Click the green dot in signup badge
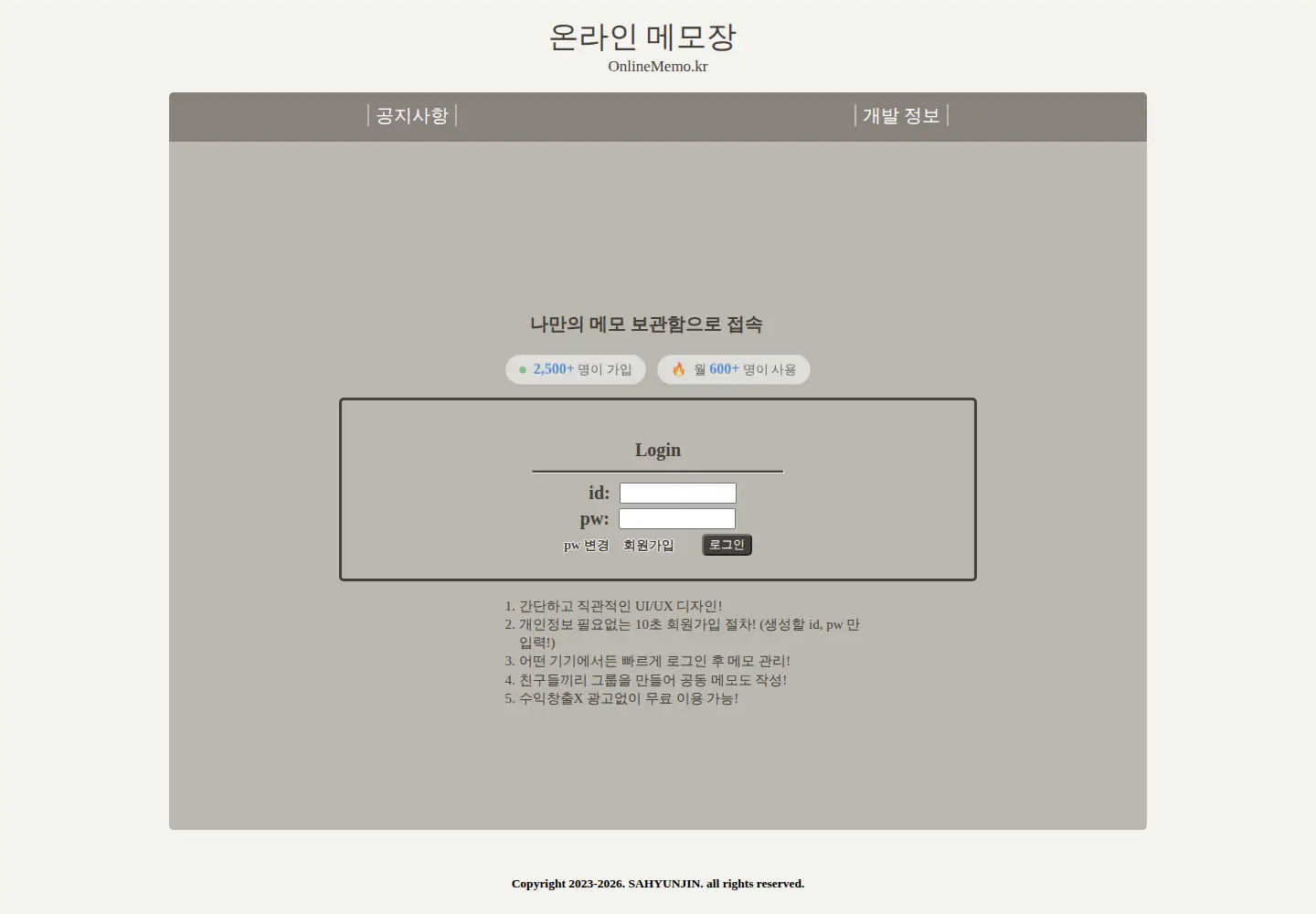This screenshot has width=1316, height=914. point(523,370)
